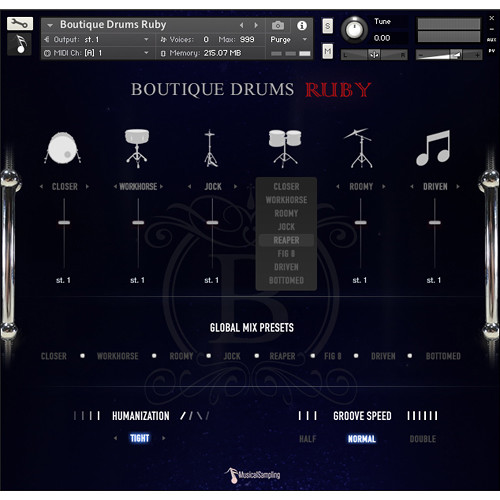Screen dimensions: 500x500
Task: Click previous snare mix arrow left of WORKHORSE
Action: [x=115, y=187]
